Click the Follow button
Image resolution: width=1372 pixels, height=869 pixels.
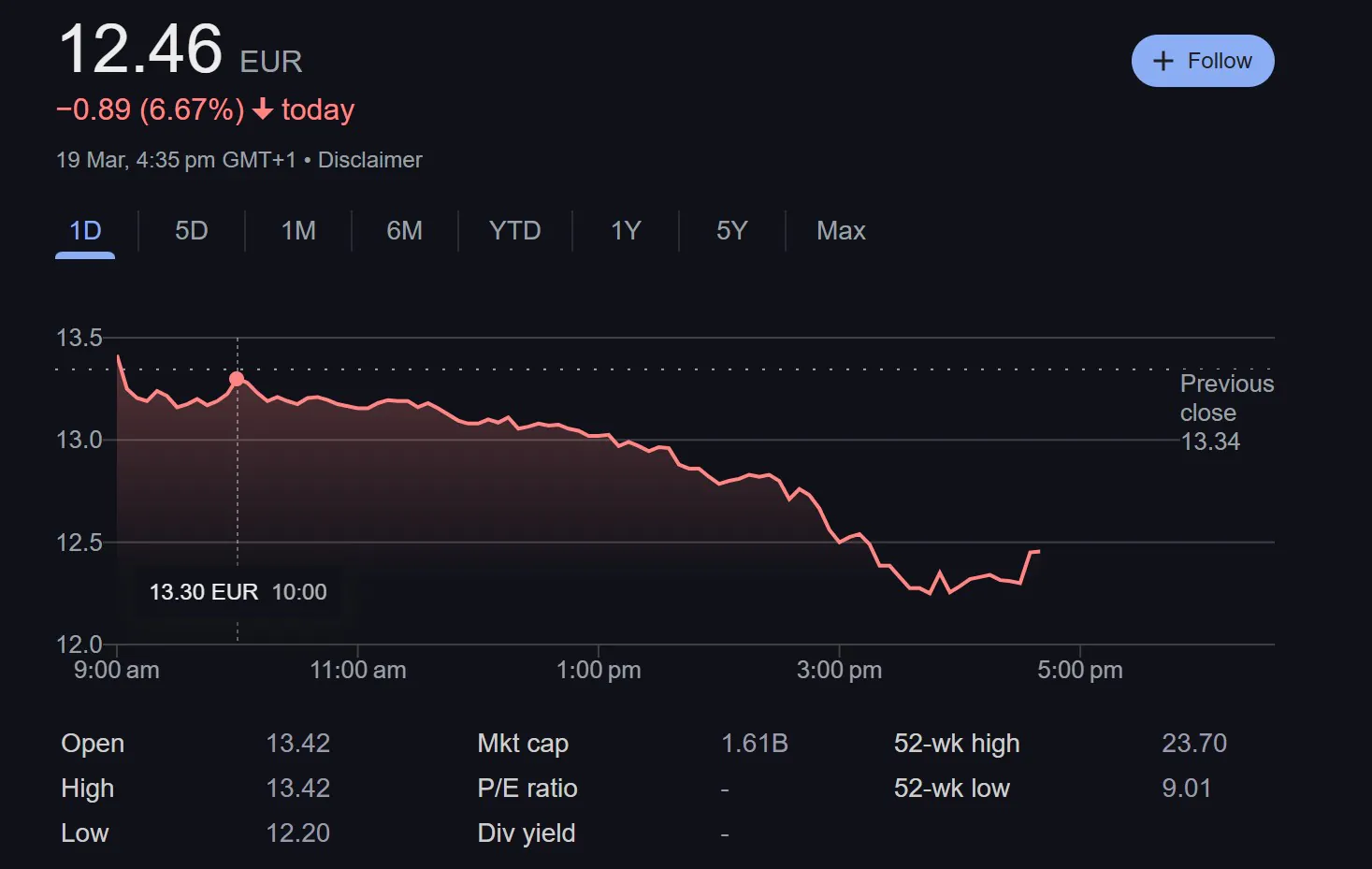point(1202,61)
